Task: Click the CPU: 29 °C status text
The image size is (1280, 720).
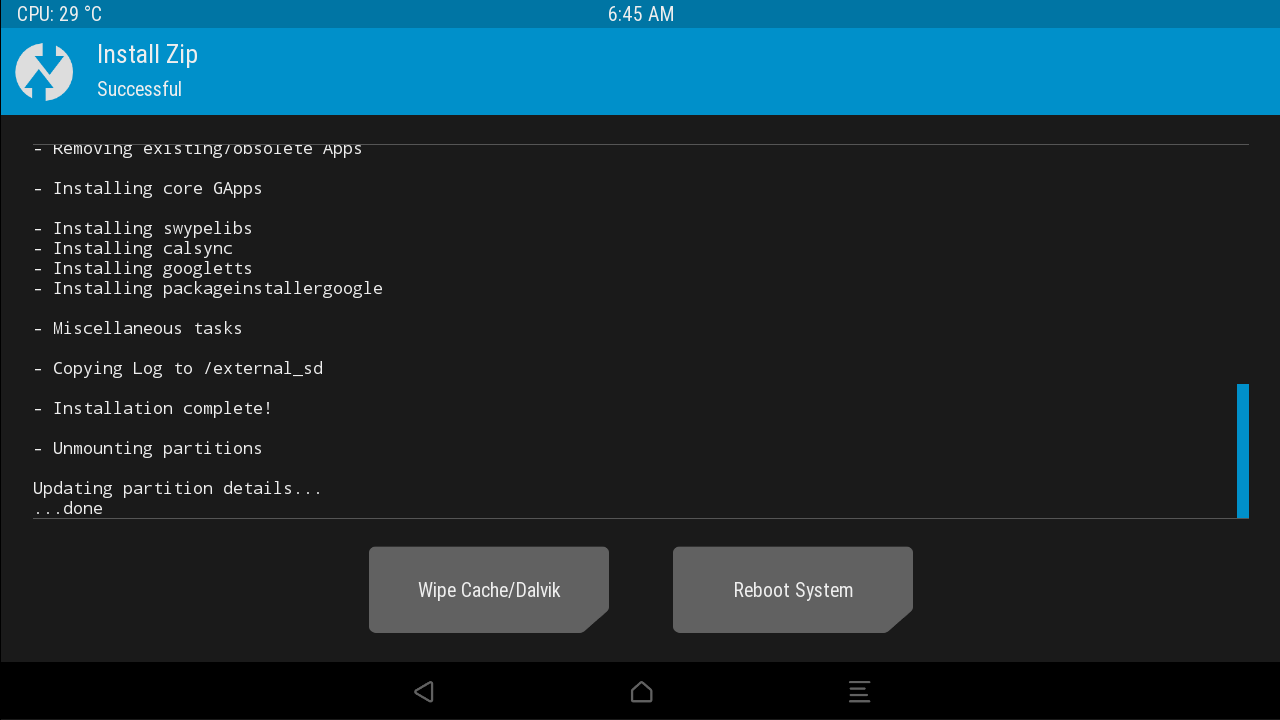Action: (x=59, y=14)
